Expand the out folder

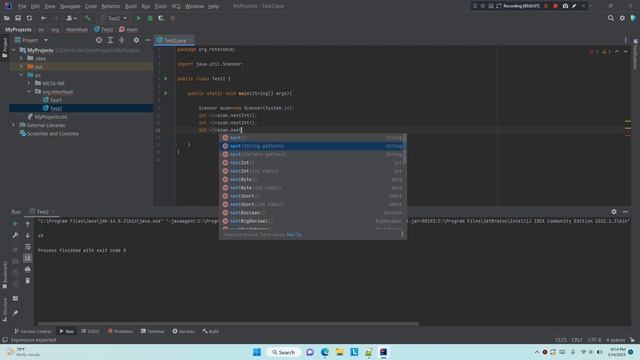[22, 67]
